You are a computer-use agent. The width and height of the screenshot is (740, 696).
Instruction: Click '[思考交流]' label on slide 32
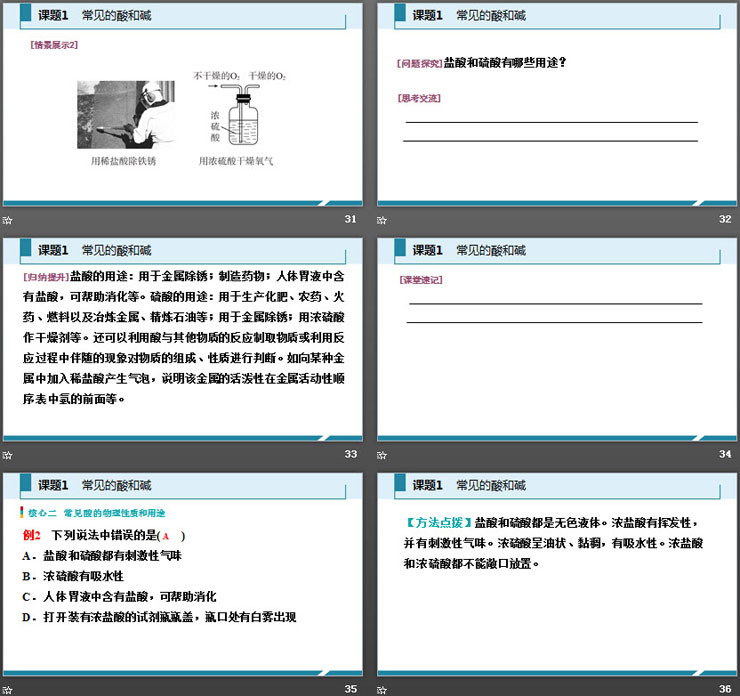coord(419,98)
